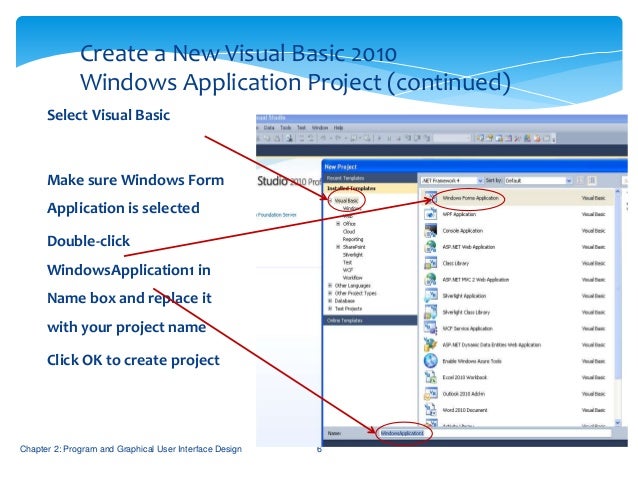
Task: Click the 'Silverlight Class Library' template name
Action: point(466,312)
